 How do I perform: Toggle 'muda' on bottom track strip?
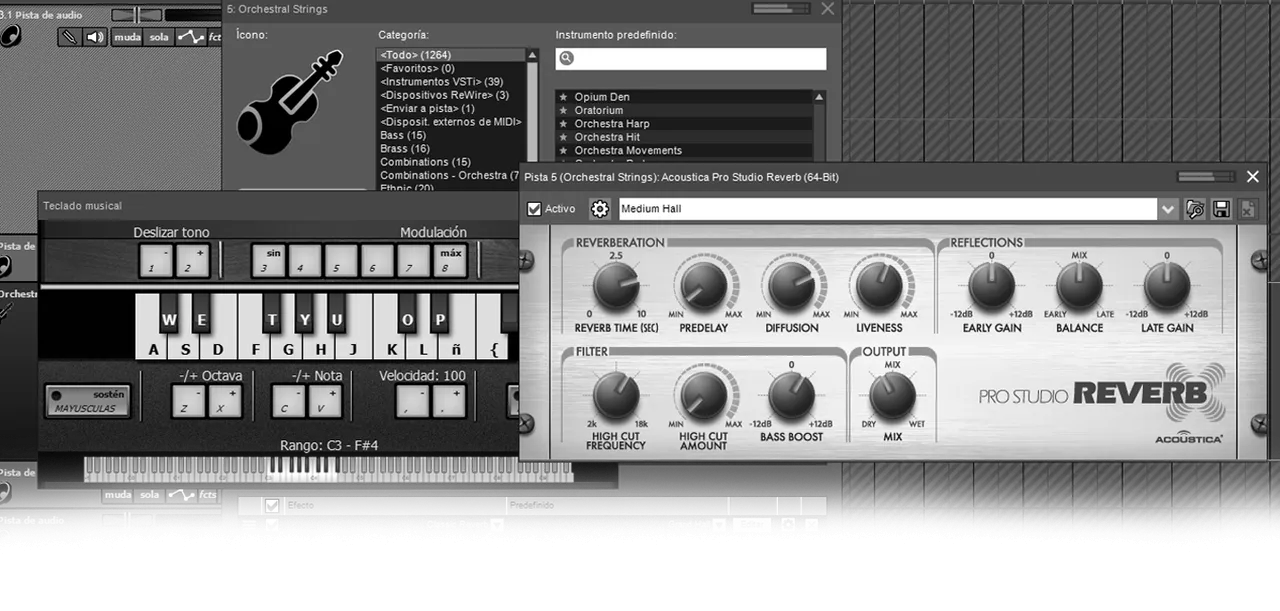pos(118,494)
